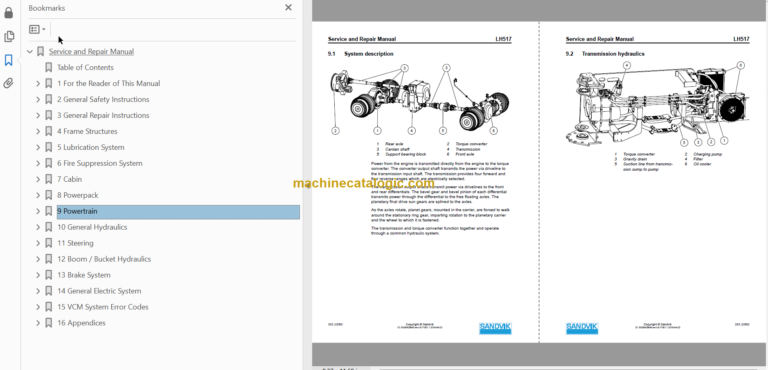Select 1 For the Reader of This Manual

click(108, 83)
